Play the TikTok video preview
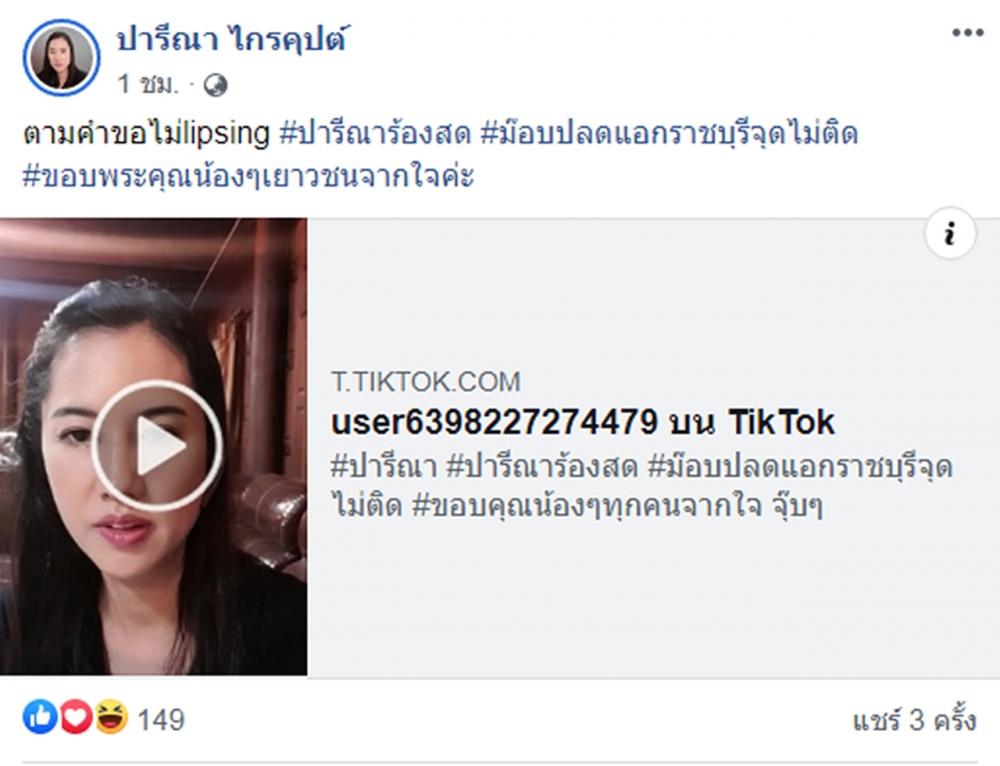This screenshot has height=766, width=1000. 157,446
